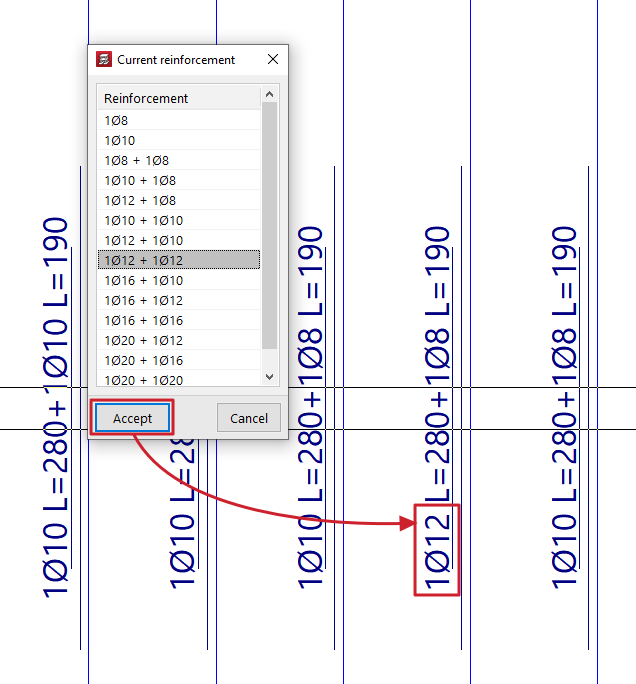Screen dimensions: 636x684
Task: Select the 1Ø16 + 1Ø12 row
Action: (x=179, y=300)
